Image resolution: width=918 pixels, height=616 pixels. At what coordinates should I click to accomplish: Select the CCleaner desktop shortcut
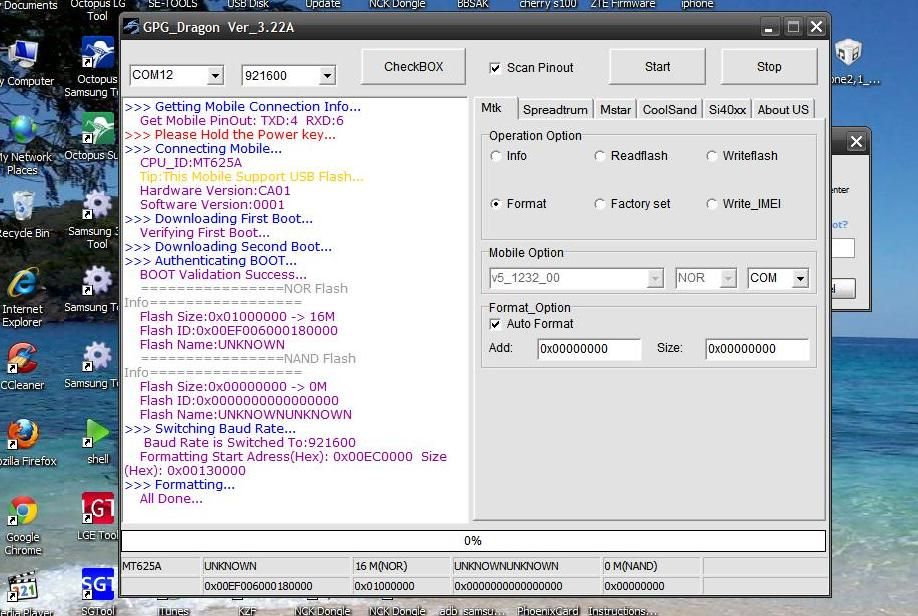[22, 359]
